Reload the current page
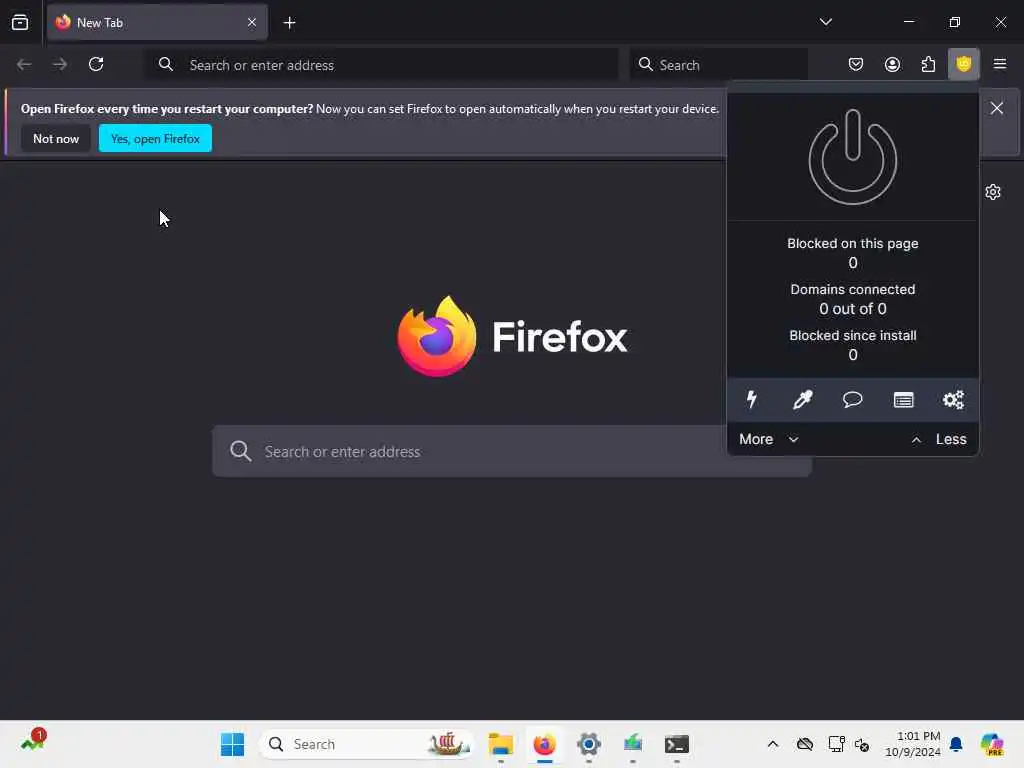Image resolution: width=1024 pixels, height=768 pixels. pos(96,64)
